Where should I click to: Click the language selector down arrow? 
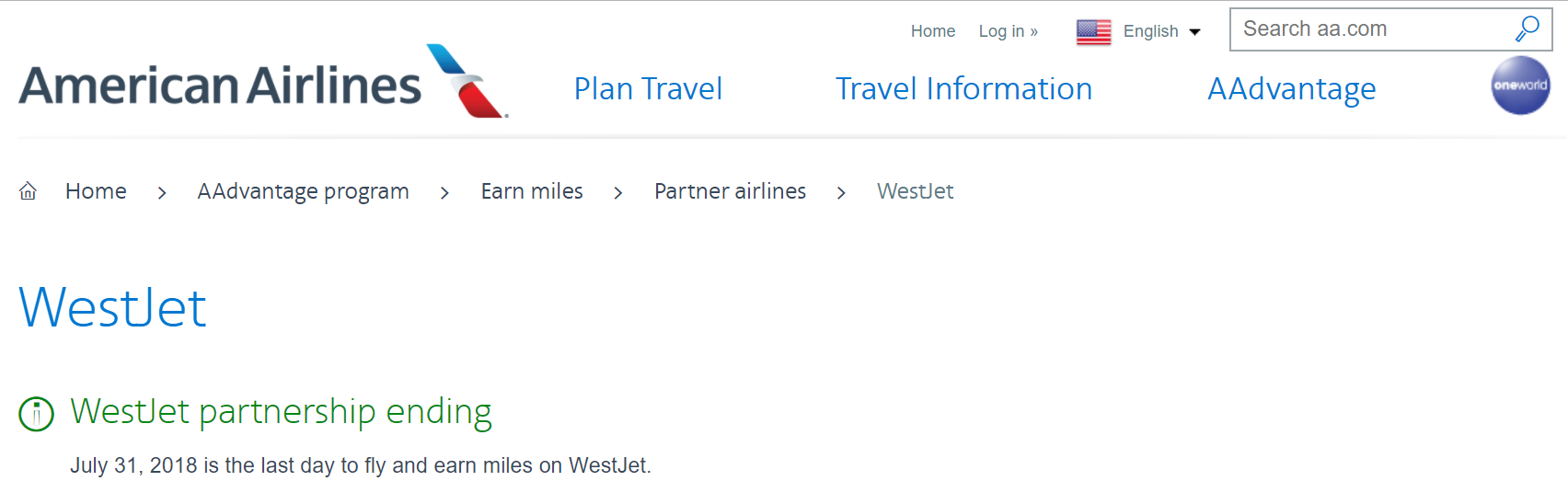coord(1194,32)
